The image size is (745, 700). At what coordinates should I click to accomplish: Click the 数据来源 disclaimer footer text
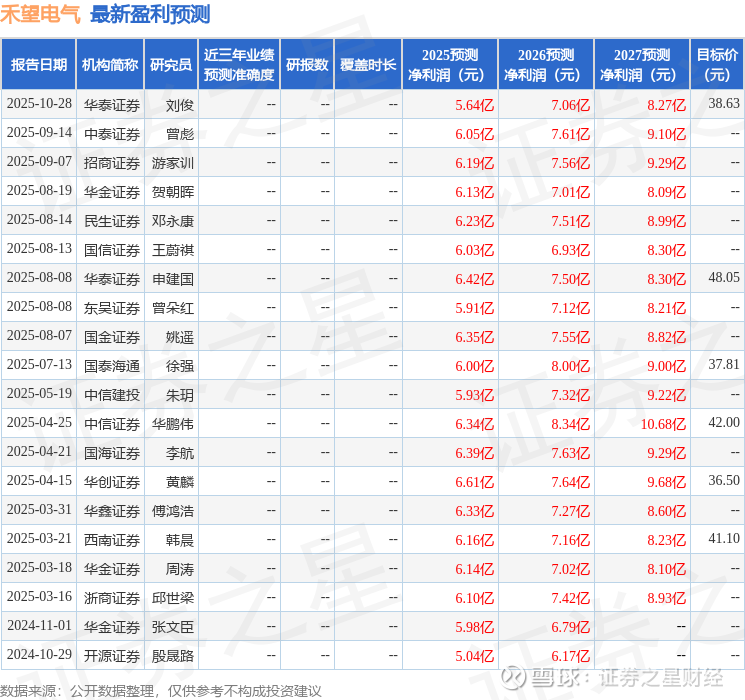tap(161, 691)
